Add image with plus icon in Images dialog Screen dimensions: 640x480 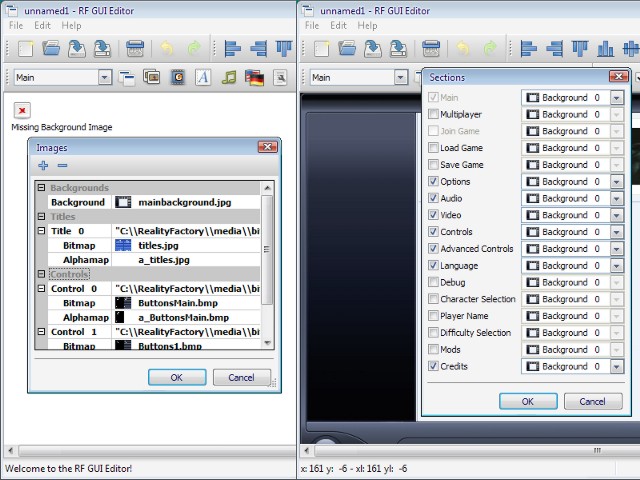(43, 165)
